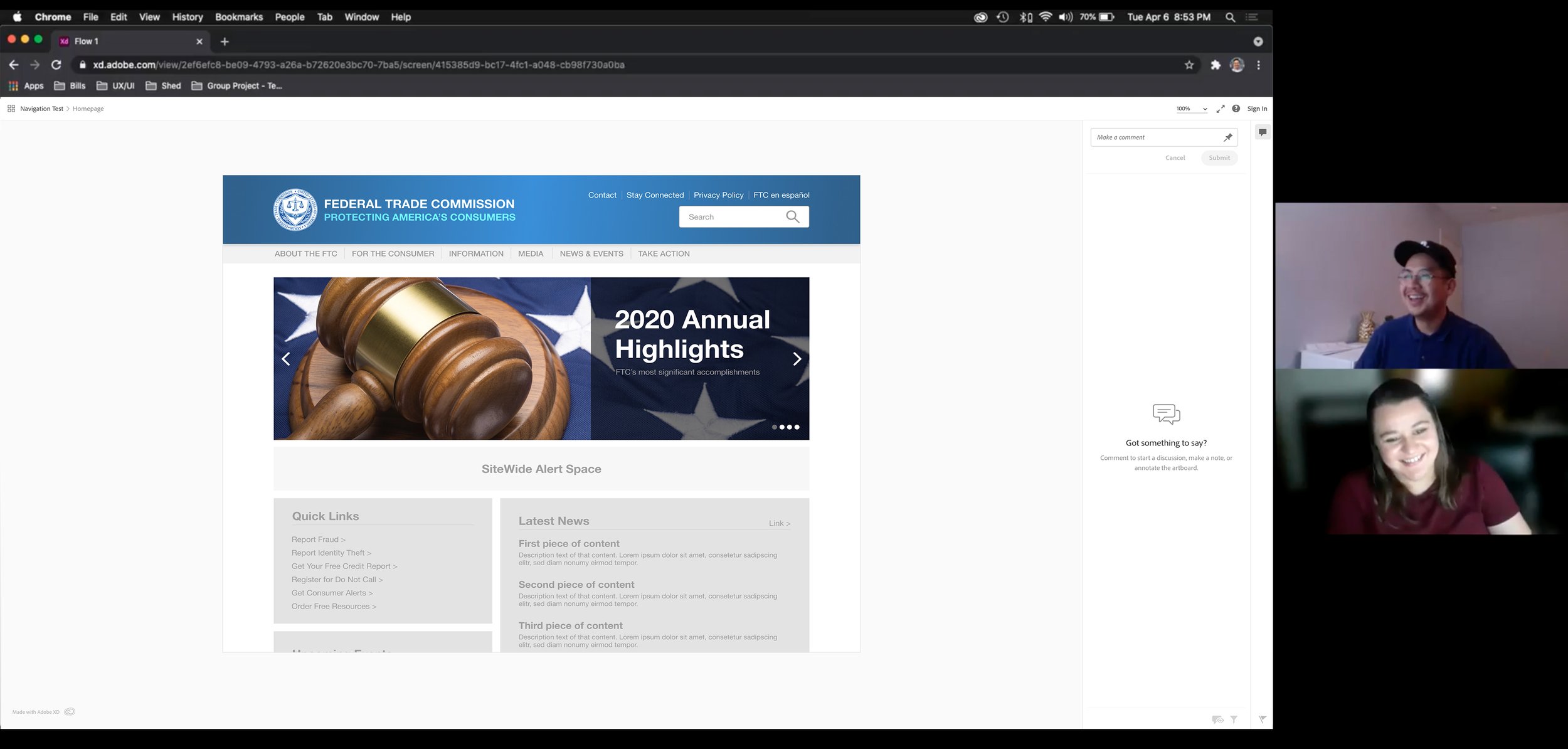Viewport: 1568px width, 749px height.
Task: Reload the page in Chrome
Action: click(x=56, y=65)
